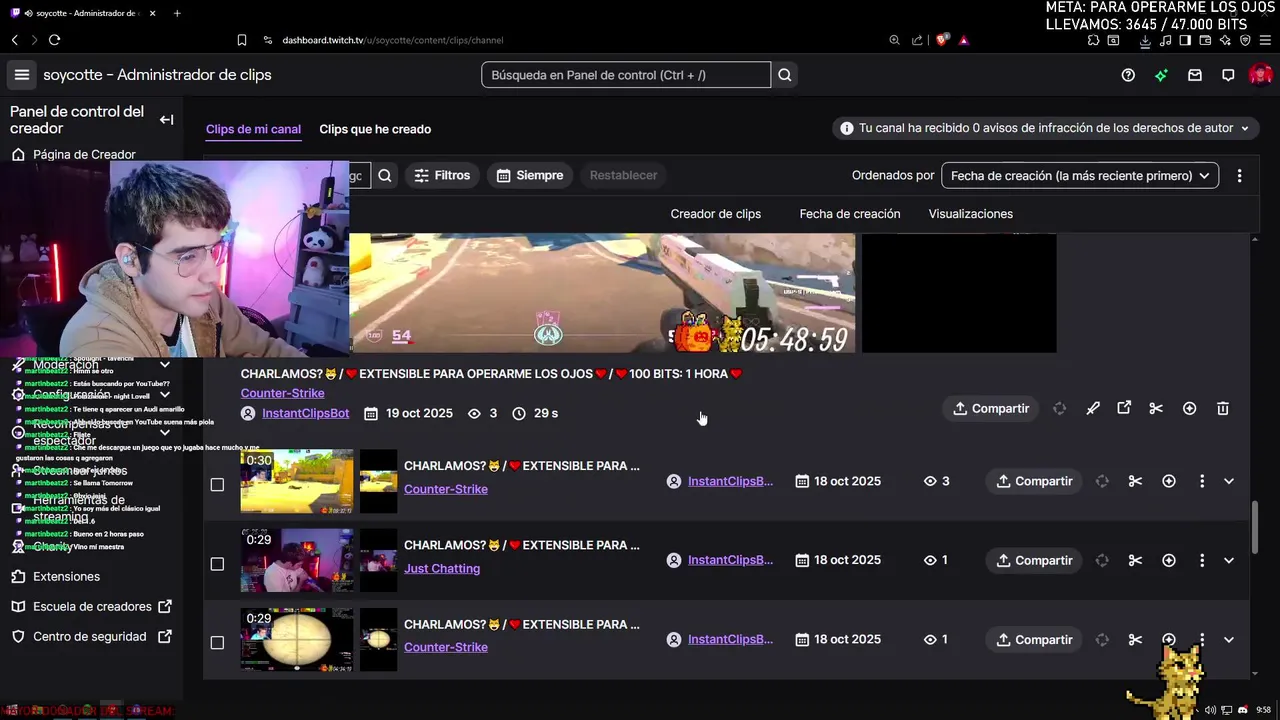Open the inbox notifications icon
This screenshot has width=1280, height=720.
(1194, 75)
